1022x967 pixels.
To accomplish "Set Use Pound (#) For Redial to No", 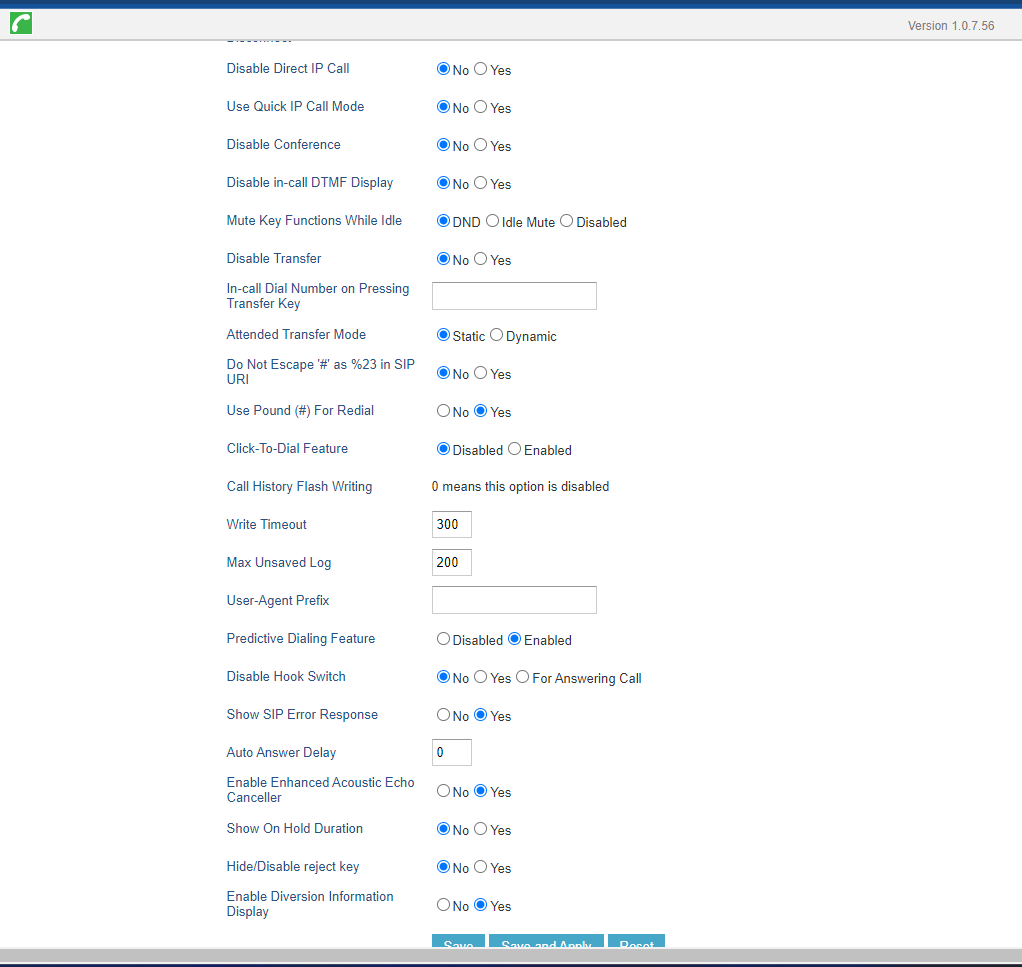I will 444,412.
